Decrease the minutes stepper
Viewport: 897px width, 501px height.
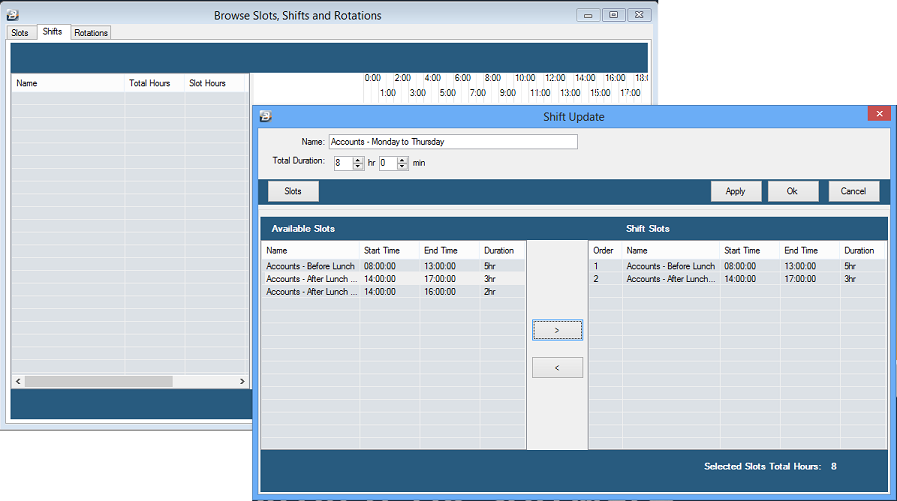[x=403, y=166]
